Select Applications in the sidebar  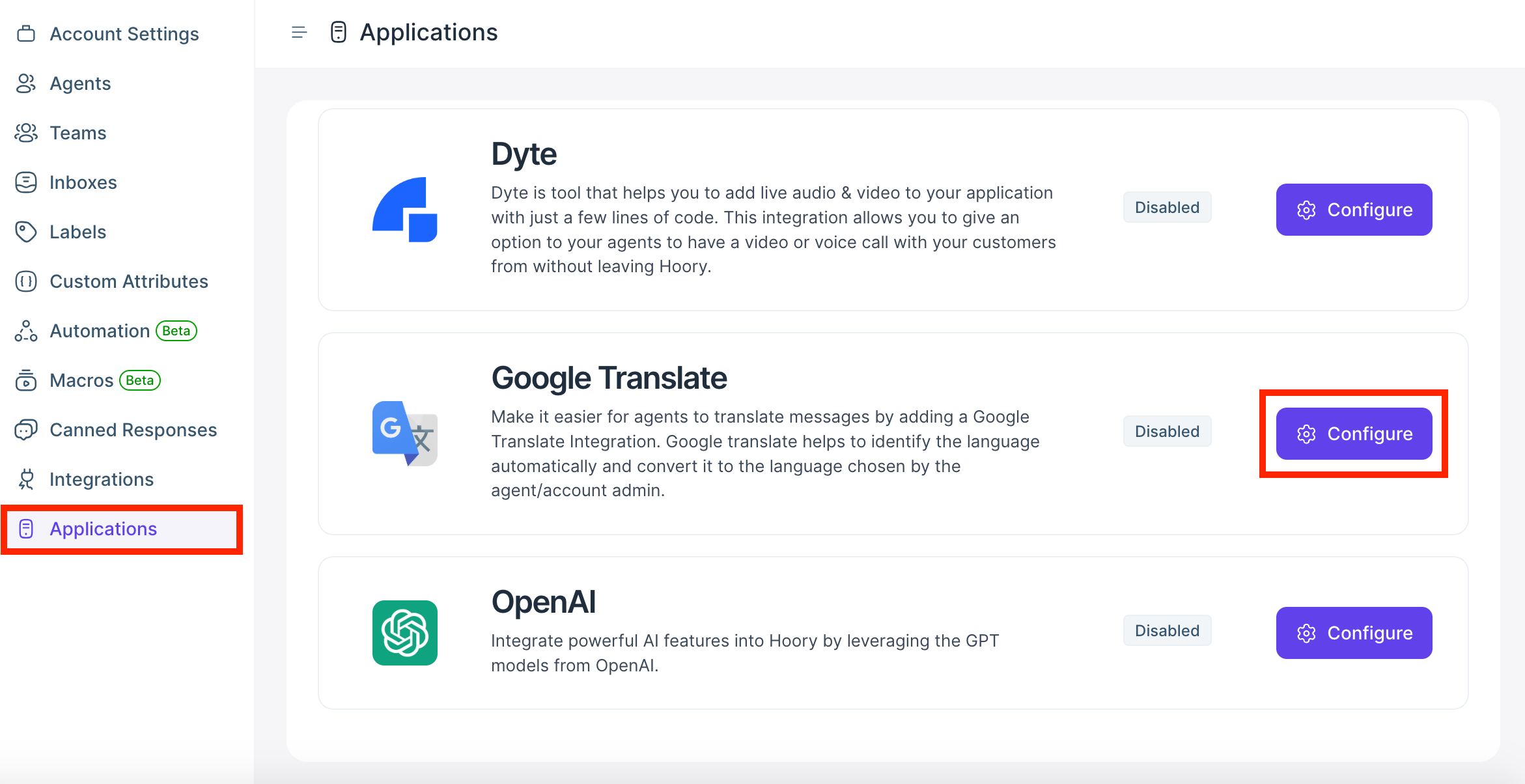122,529
